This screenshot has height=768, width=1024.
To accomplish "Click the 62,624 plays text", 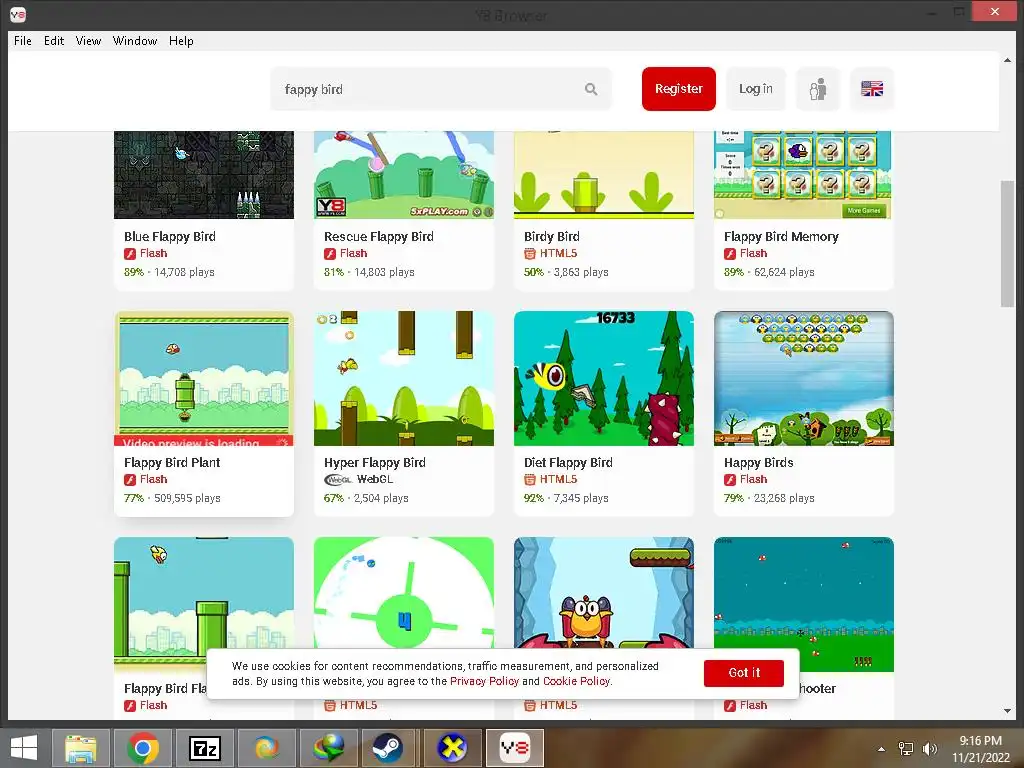I will click(x=784, y=272).
